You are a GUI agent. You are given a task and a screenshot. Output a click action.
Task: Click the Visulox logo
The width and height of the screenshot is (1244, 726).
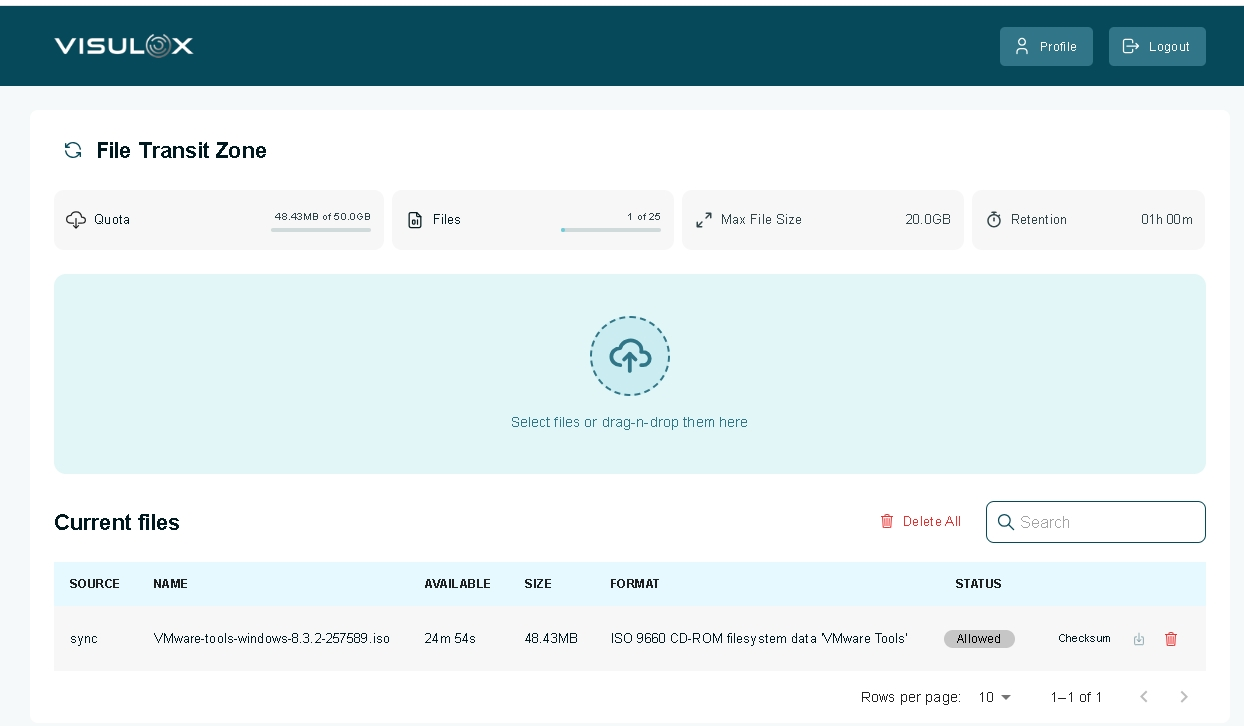pyautogui.click(x=124, y=46)
